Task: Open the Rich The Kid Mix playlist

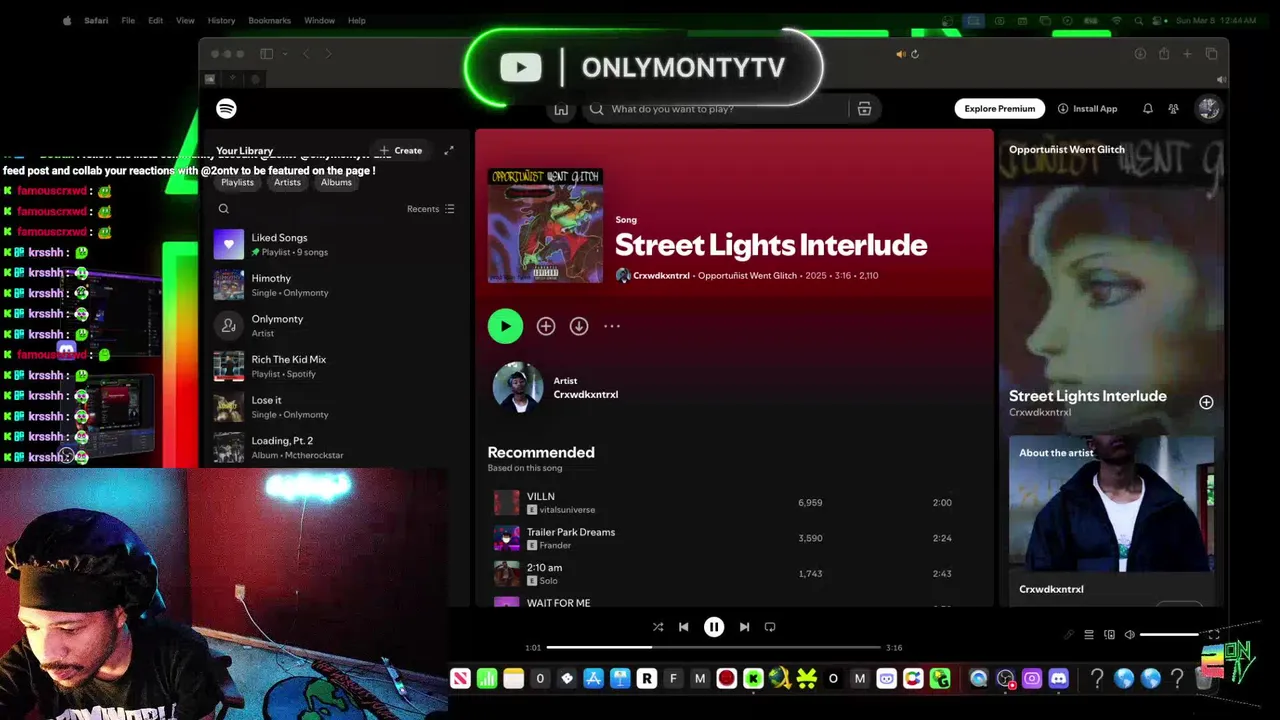Action: [x=335, y=366]
